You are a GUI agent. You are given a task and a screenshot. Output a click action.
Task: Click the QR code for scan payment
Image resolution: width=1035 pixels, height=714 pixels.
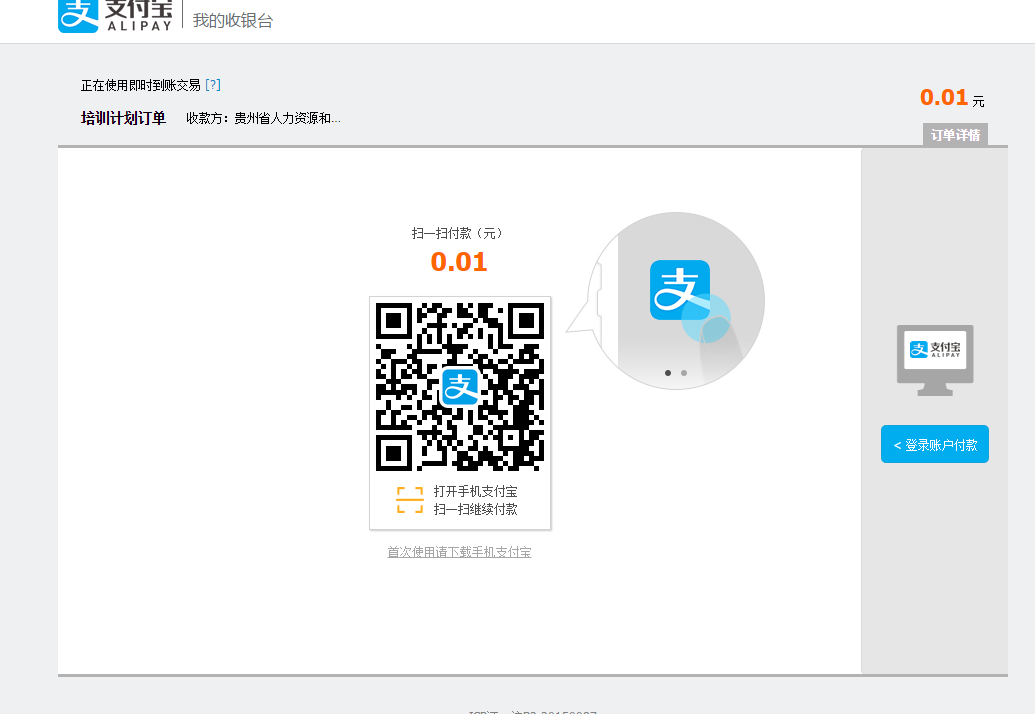(x=460, y=387)
